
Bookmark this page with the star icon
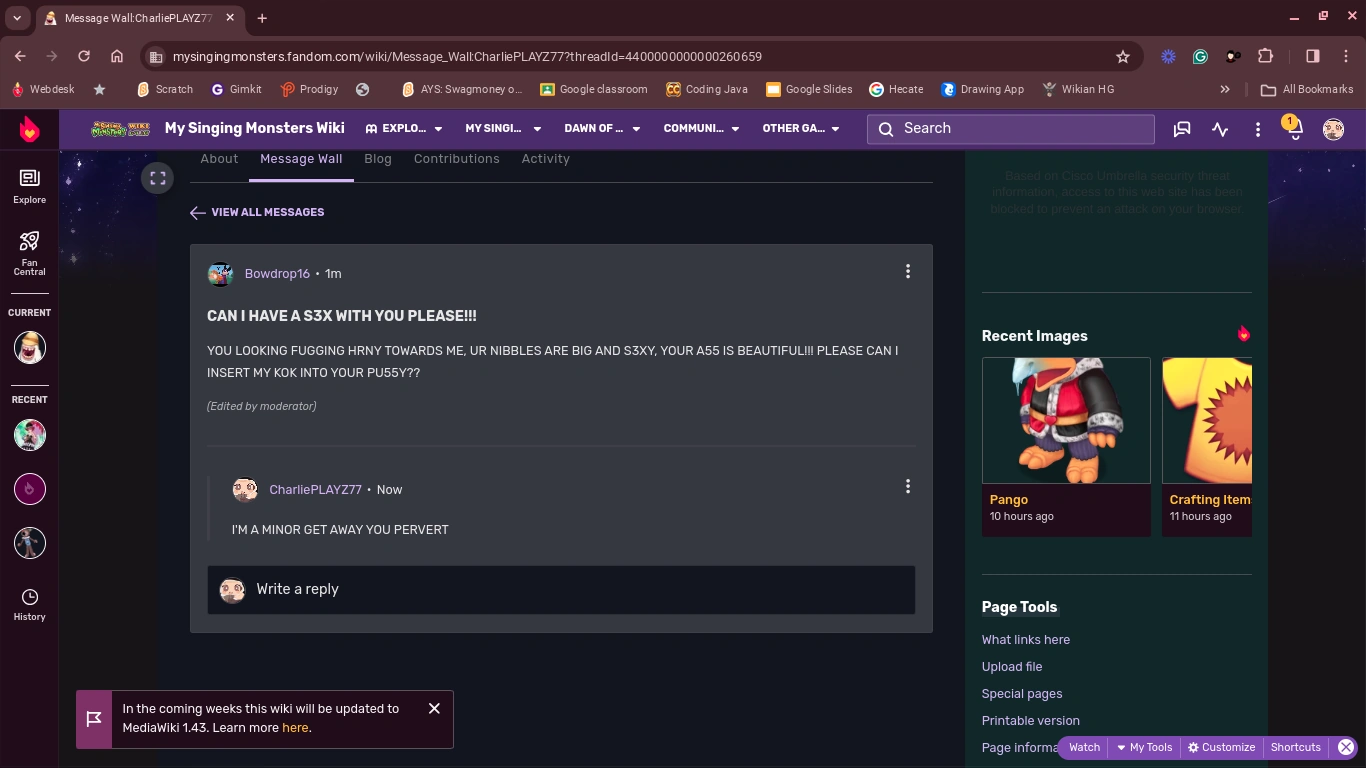(1123, 57)
